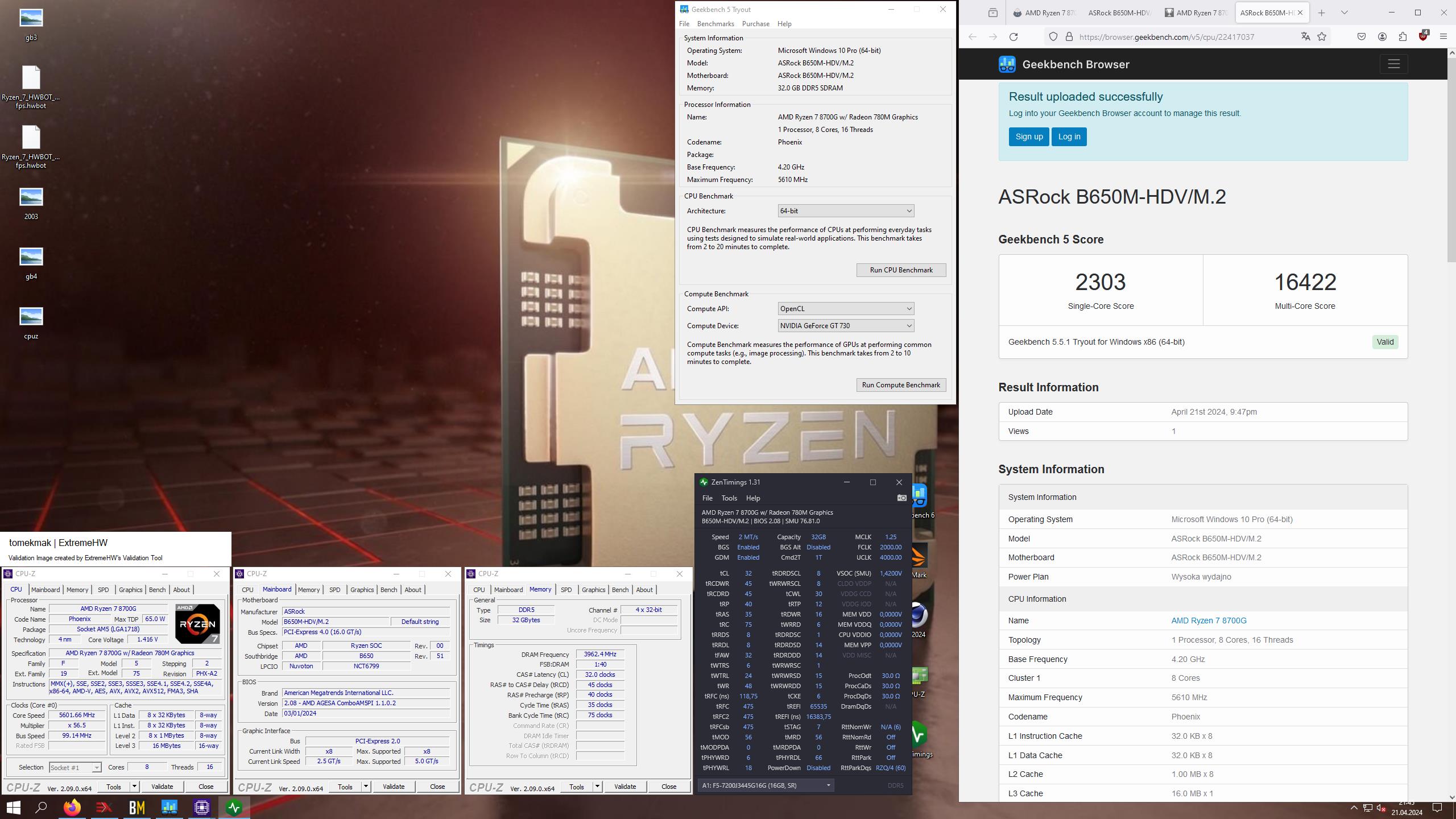
Task: Click the Log in button
Action: [1069, 136]
